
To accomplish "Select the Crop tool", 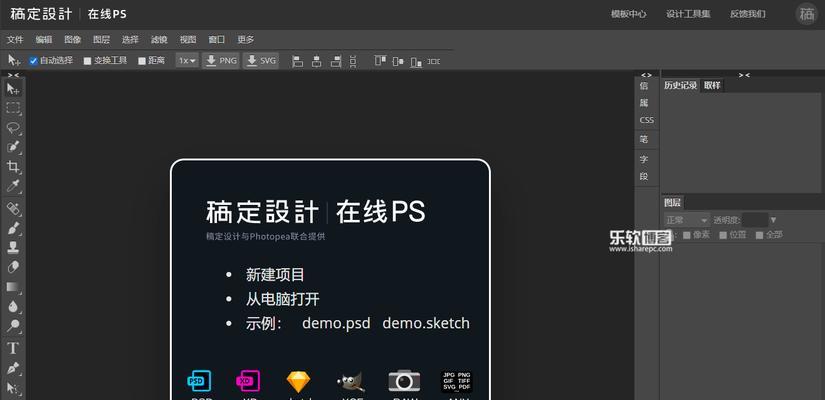I will (x=13, y=167).
